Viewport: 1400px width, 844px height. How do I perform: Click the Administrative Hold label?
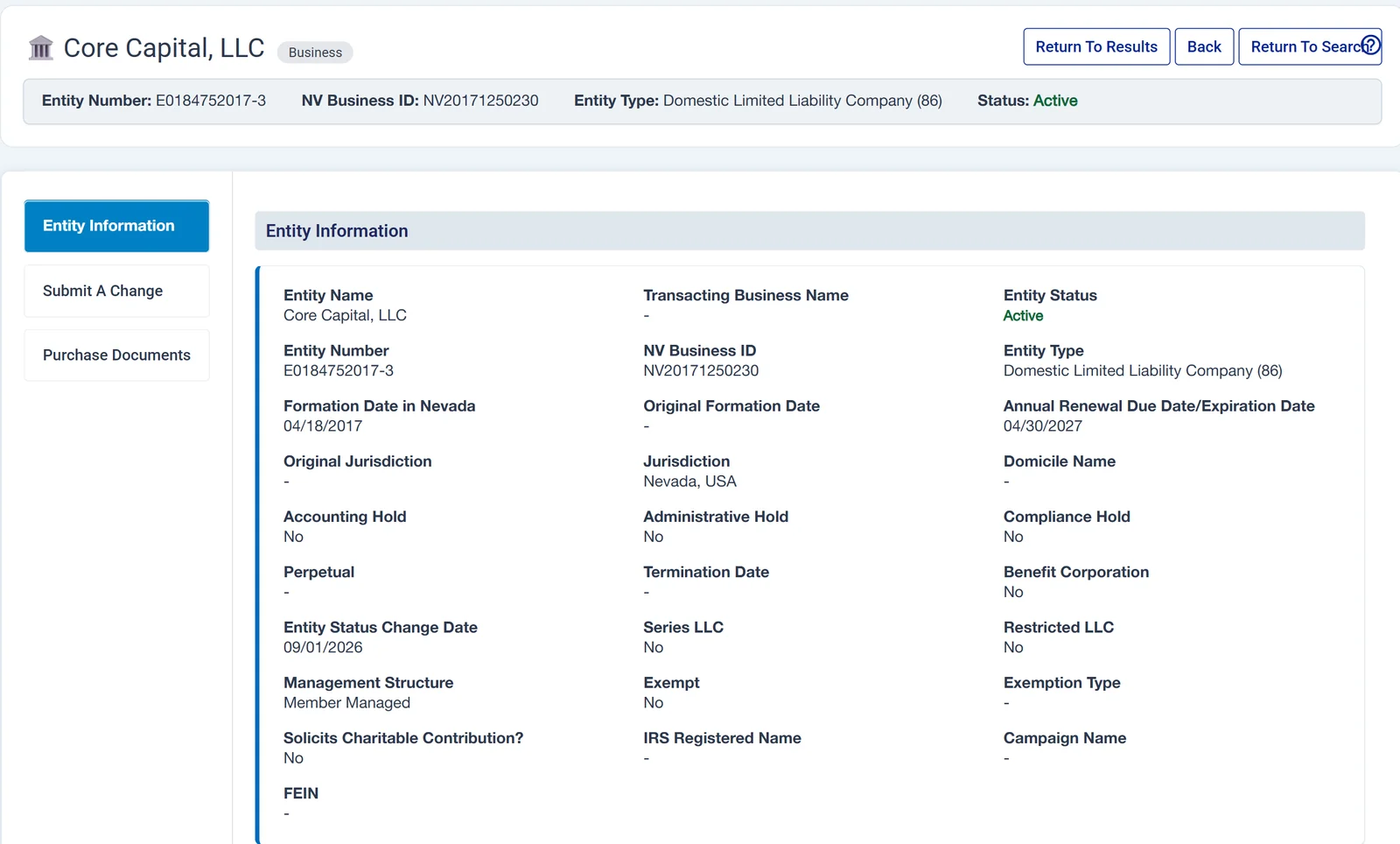coord(716,517)
